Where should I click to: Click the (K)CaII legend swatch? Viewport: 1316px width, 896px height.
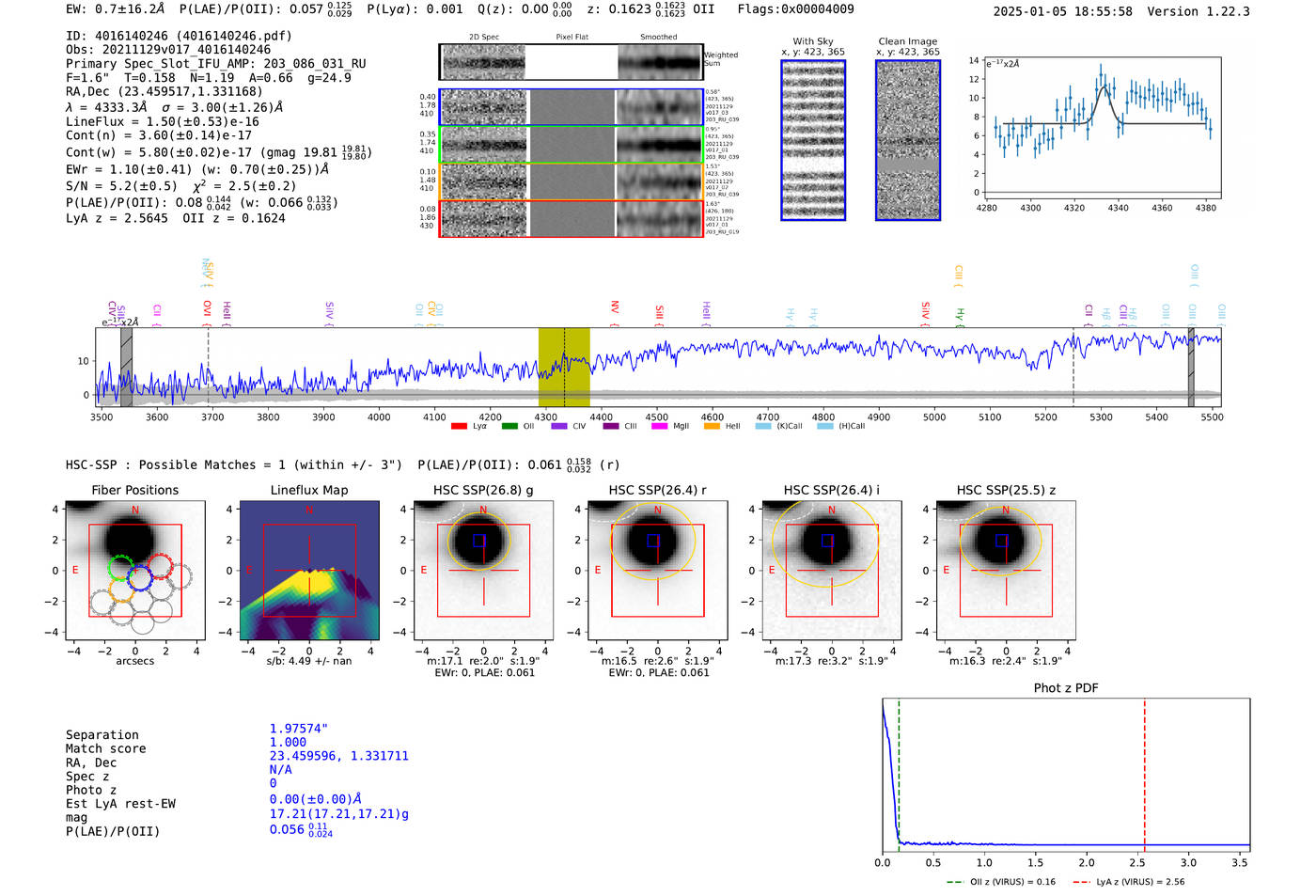coord(763,426)
